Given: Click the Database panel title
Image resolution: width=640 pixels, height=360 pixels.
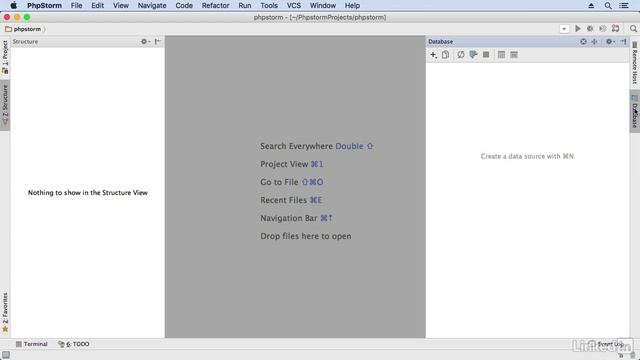Looking at the screenshot, I should coord(440,42).
